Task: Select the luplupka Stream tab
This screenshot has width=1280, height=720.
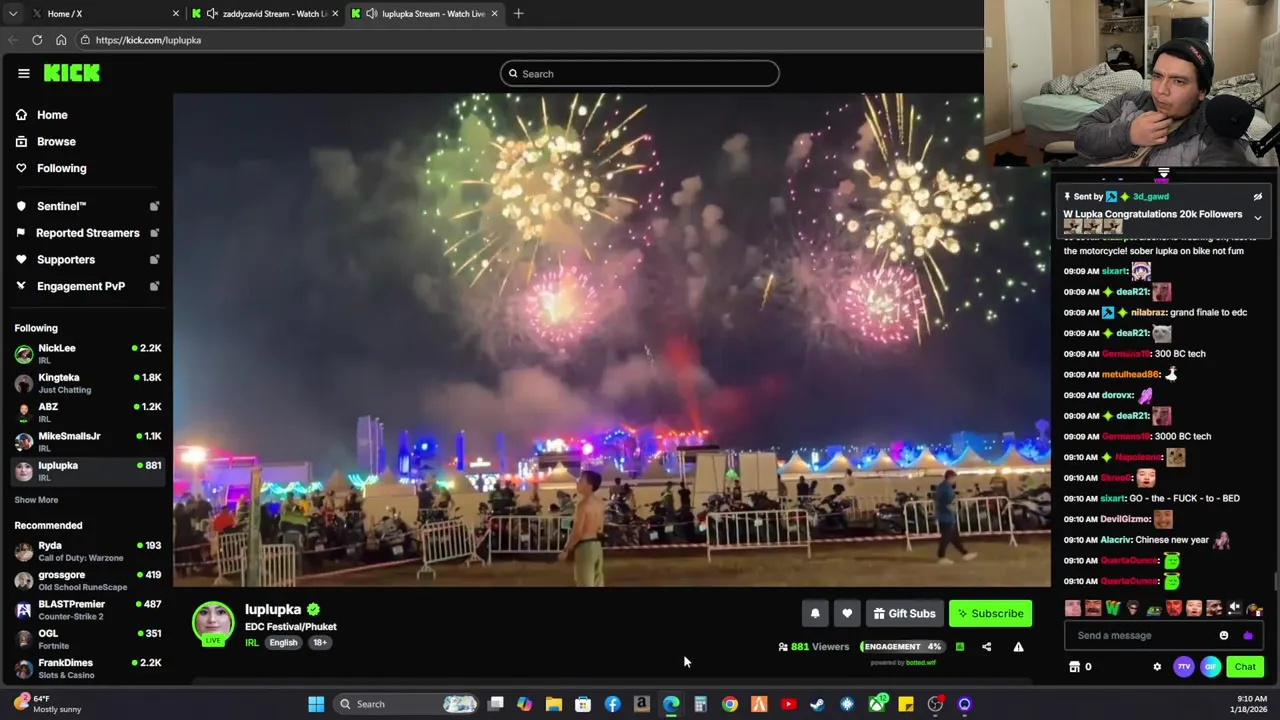Action: (425, 14)
